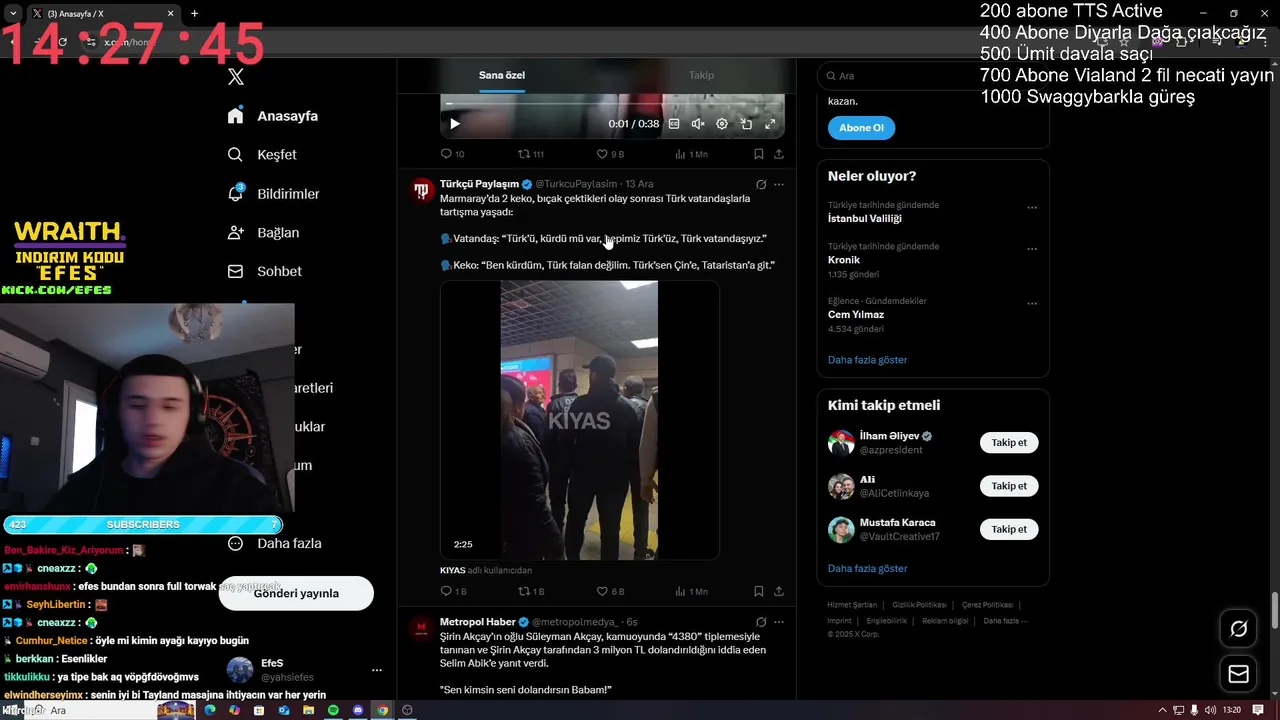Open Anasayfa home in the sidebar
The height and width of the screenshot is (720, 1280).
click(273, 116)
